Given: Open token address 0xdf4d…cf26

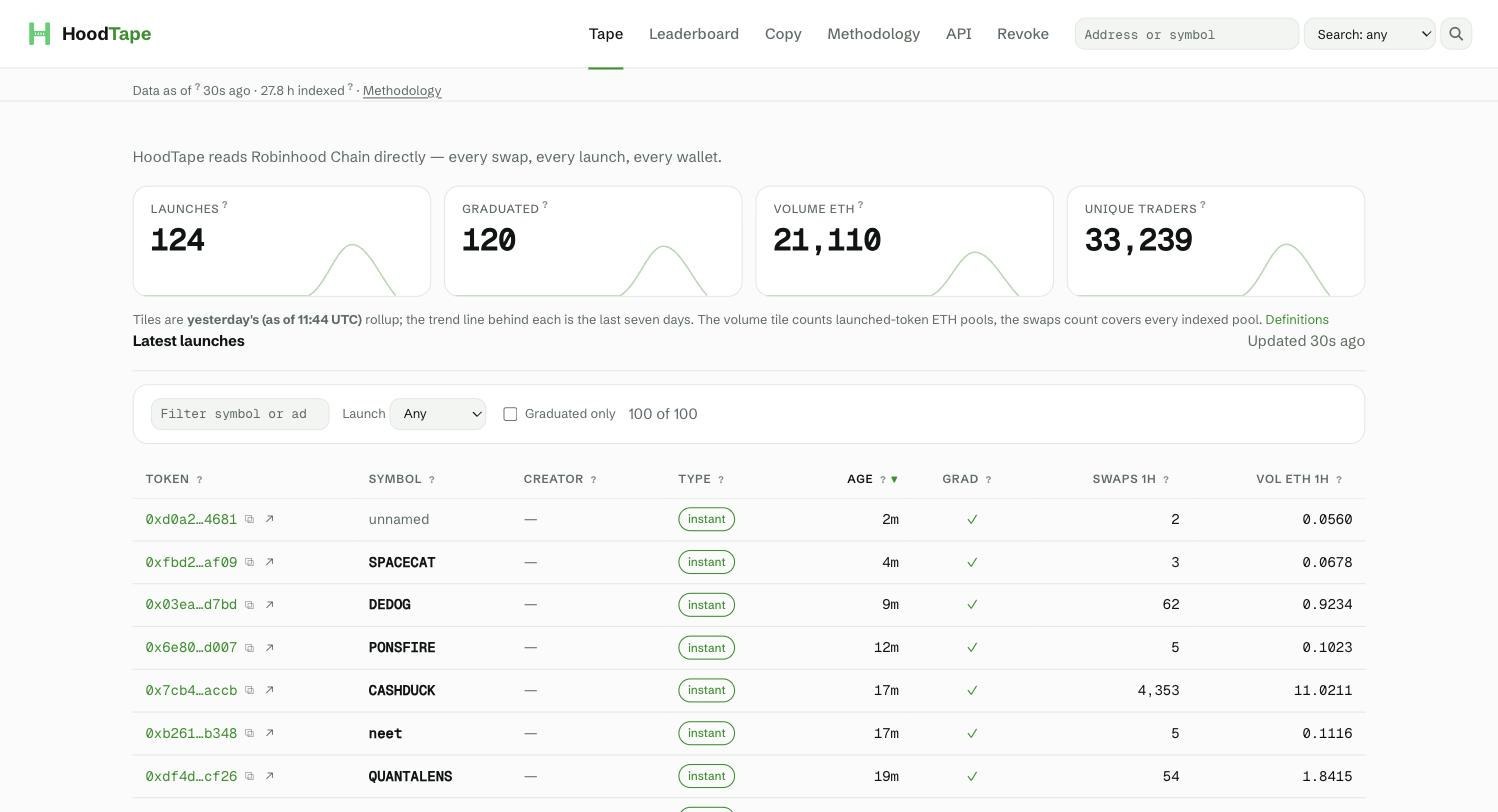Looking at the screenshot, I should point(191,777).
